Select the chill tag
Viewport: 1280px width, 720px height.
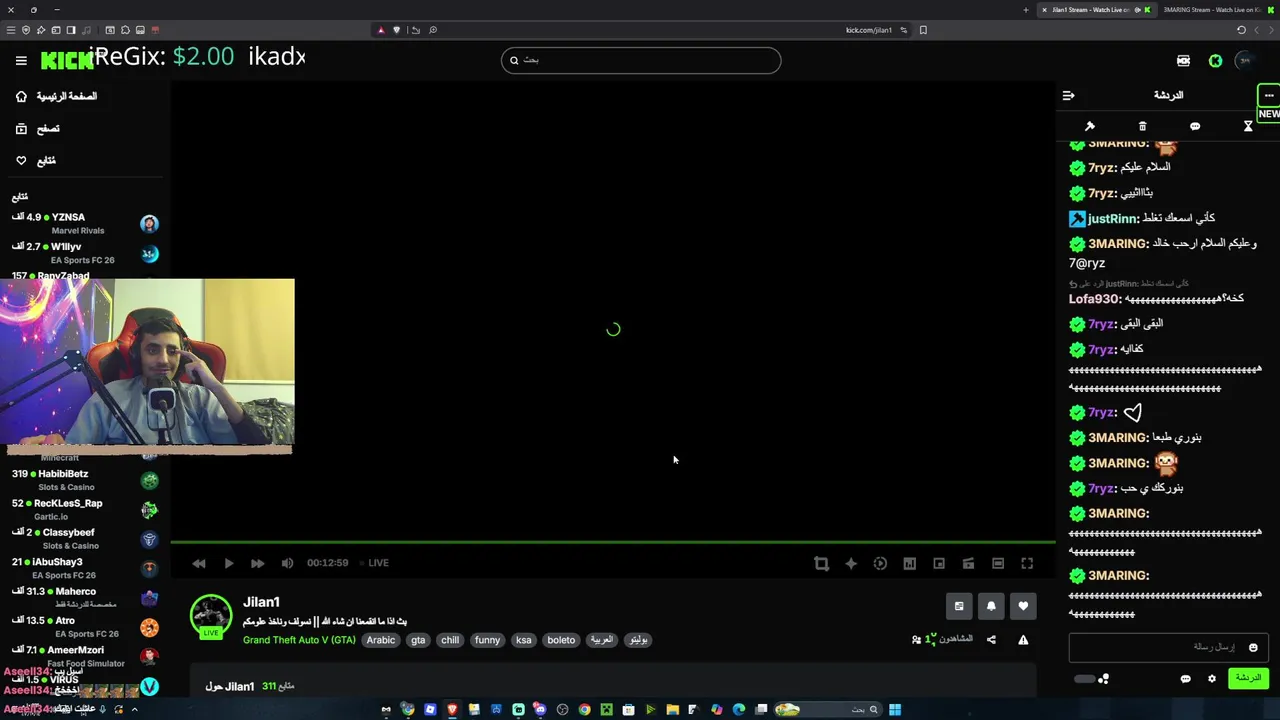pyautogui.click(x=450, y=640)
